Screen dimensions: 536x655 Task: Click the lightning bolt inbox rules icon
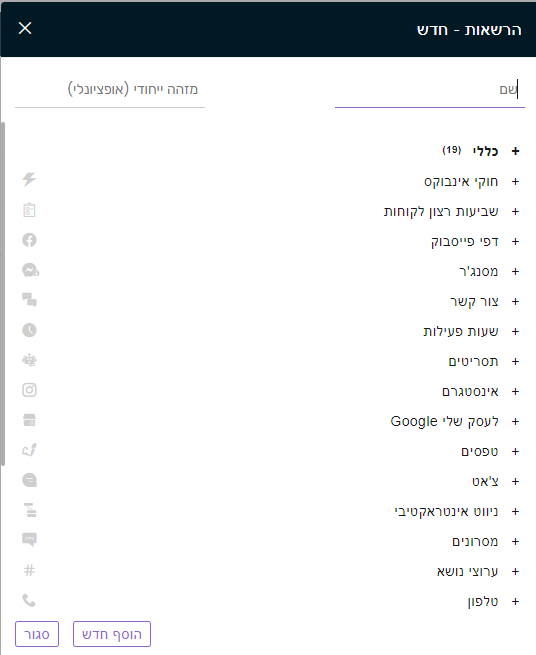pyautogui.click(x=29, y=180)
